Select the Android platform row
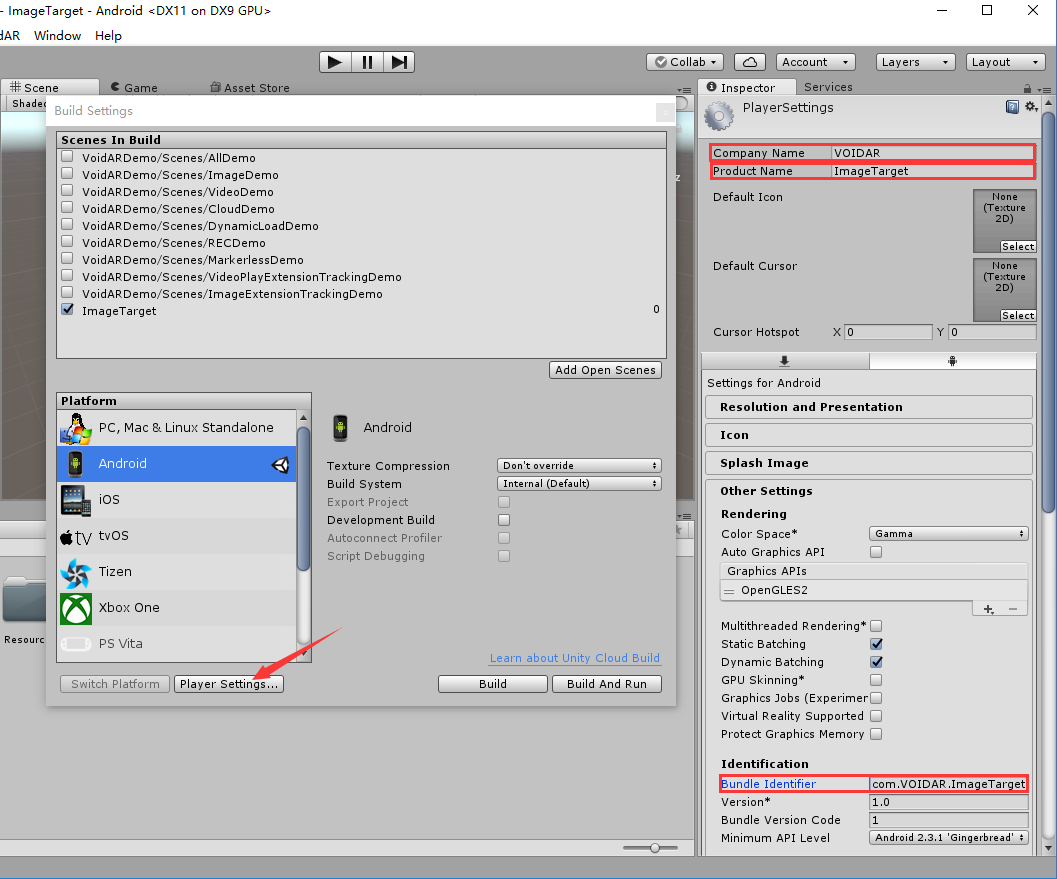 pyautogui.click(x=177, y=464)
